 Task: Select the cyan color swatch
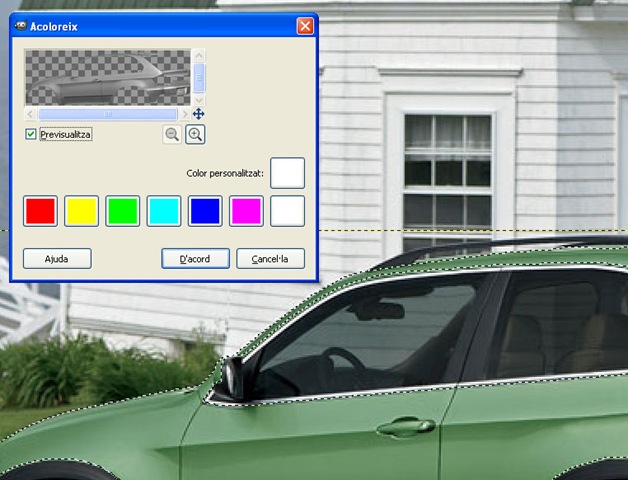164,211
